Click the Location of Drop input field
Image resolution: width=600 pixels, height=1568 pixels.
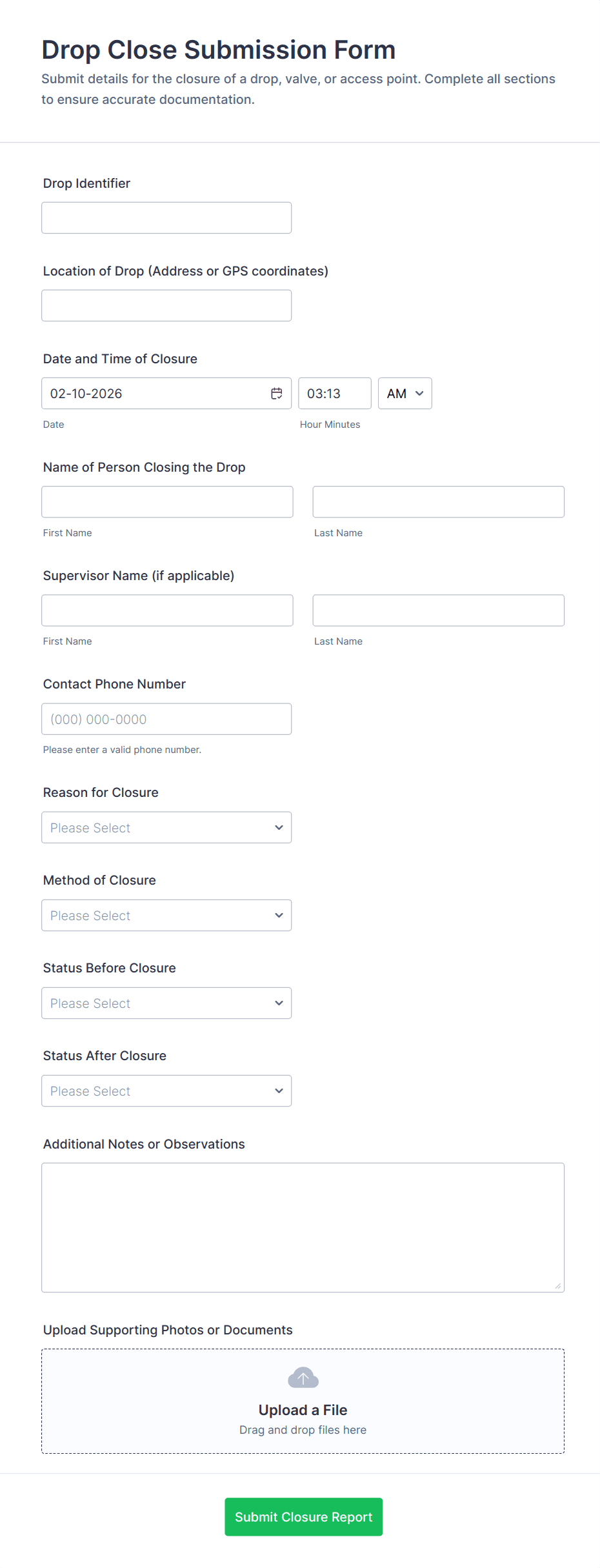tap(166, 306)
